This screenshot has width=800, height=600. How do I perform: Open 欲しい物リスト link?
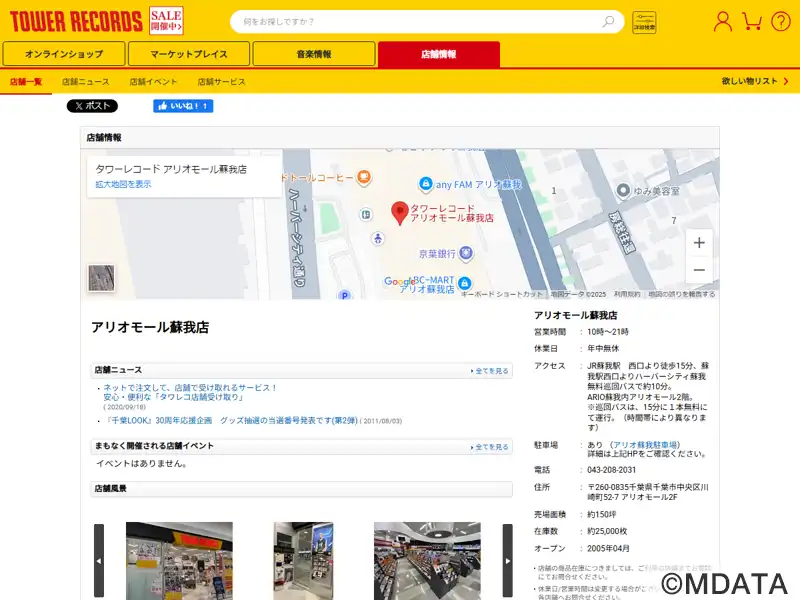coord(755,81)
